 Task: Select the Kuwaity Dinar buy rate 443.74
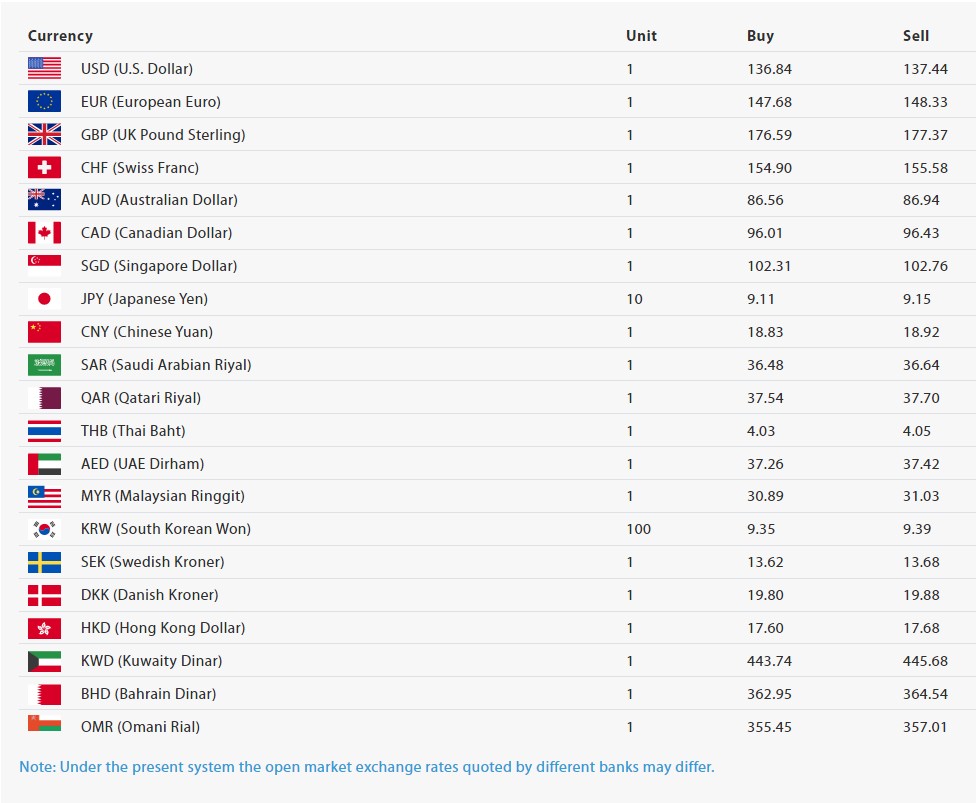pyautogui.click(x=769, y=661)
